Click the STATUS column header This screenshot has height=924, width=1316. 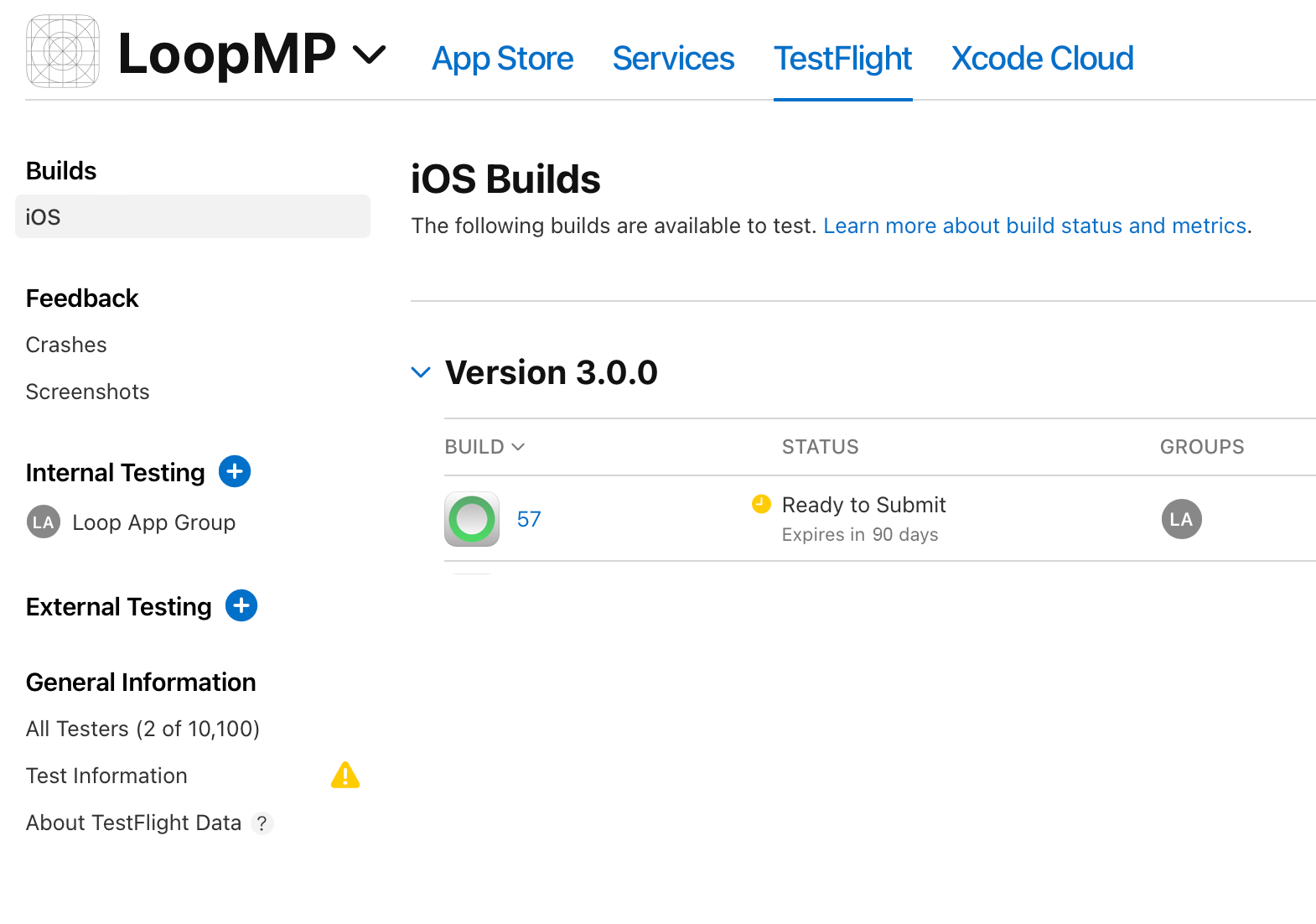tap(820, 447)
